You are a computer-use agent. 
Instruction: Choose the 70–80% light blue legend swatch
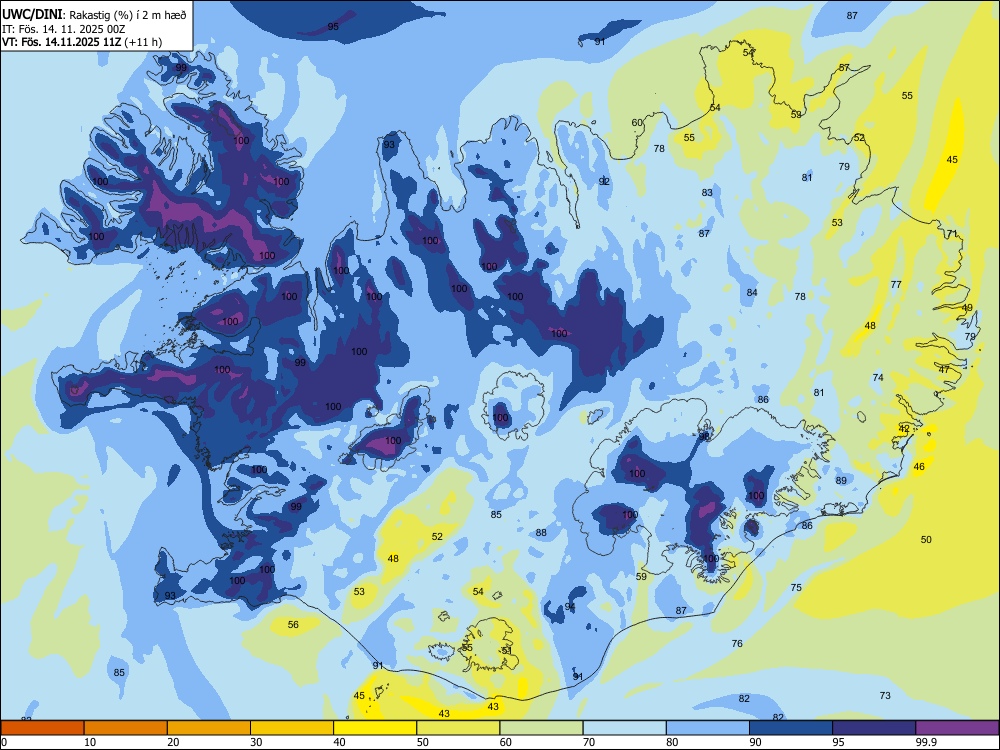point(624,728)
